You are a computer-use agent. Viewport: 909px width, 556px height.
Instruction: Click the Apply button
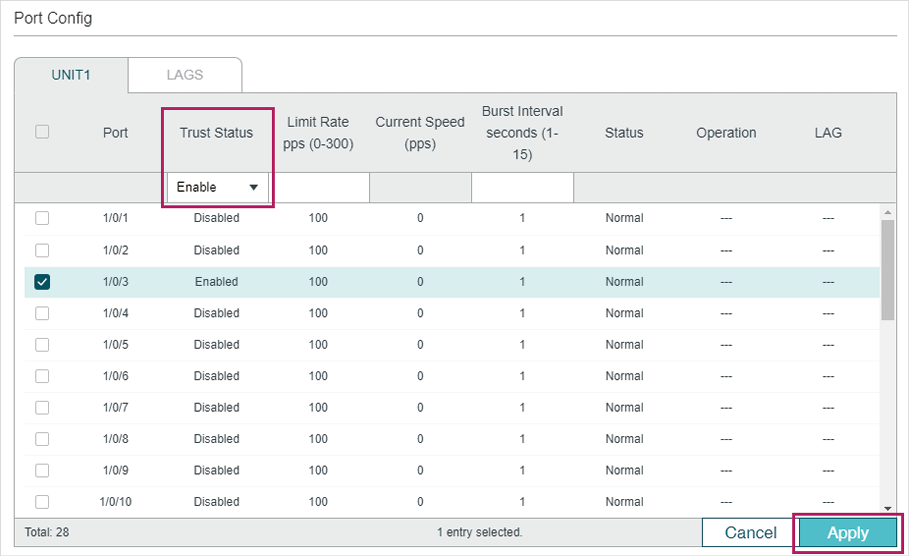pos(848,533)
